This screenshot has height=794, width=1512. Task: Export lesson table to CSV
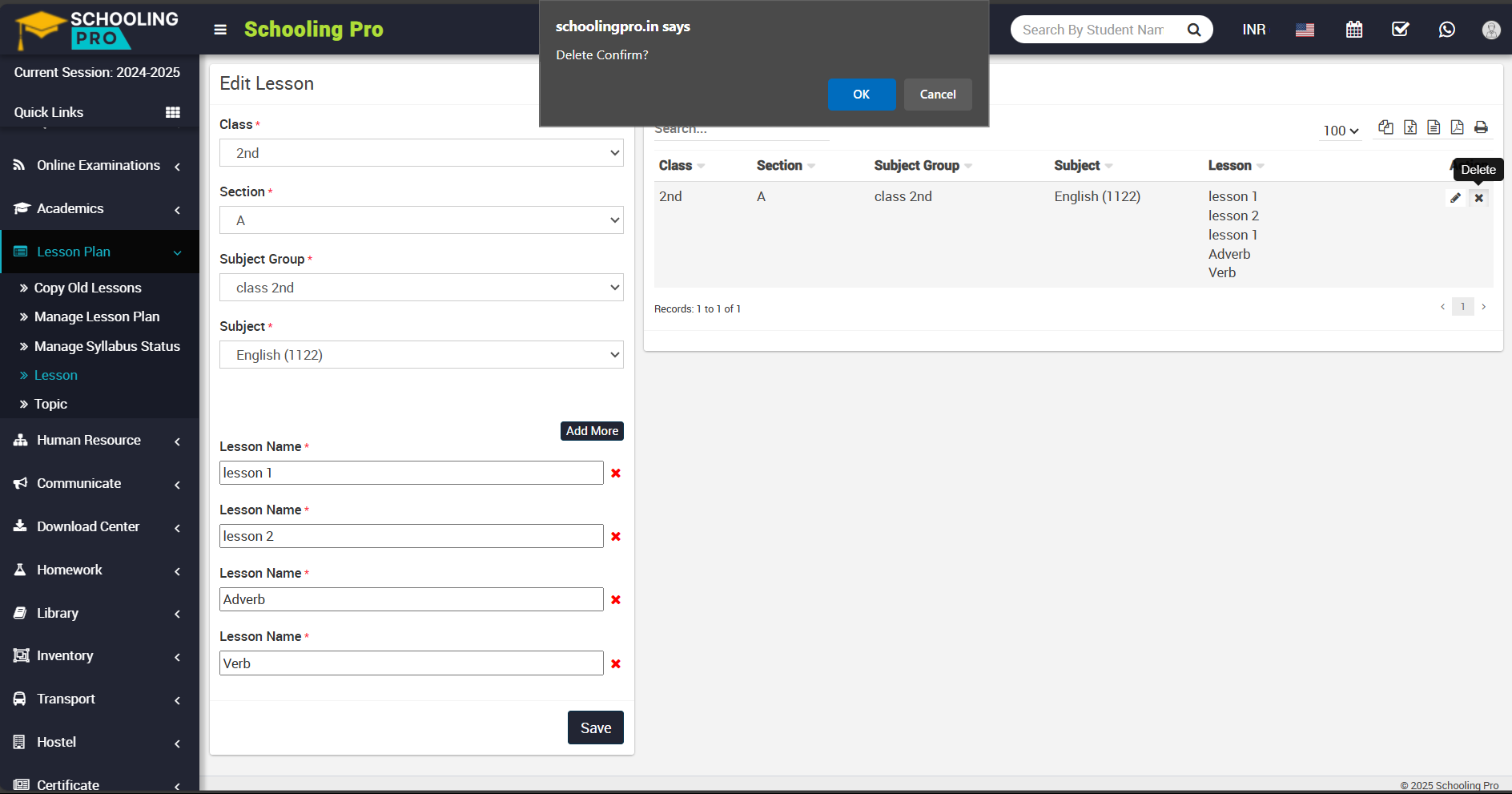click(x=1434, y=127)
